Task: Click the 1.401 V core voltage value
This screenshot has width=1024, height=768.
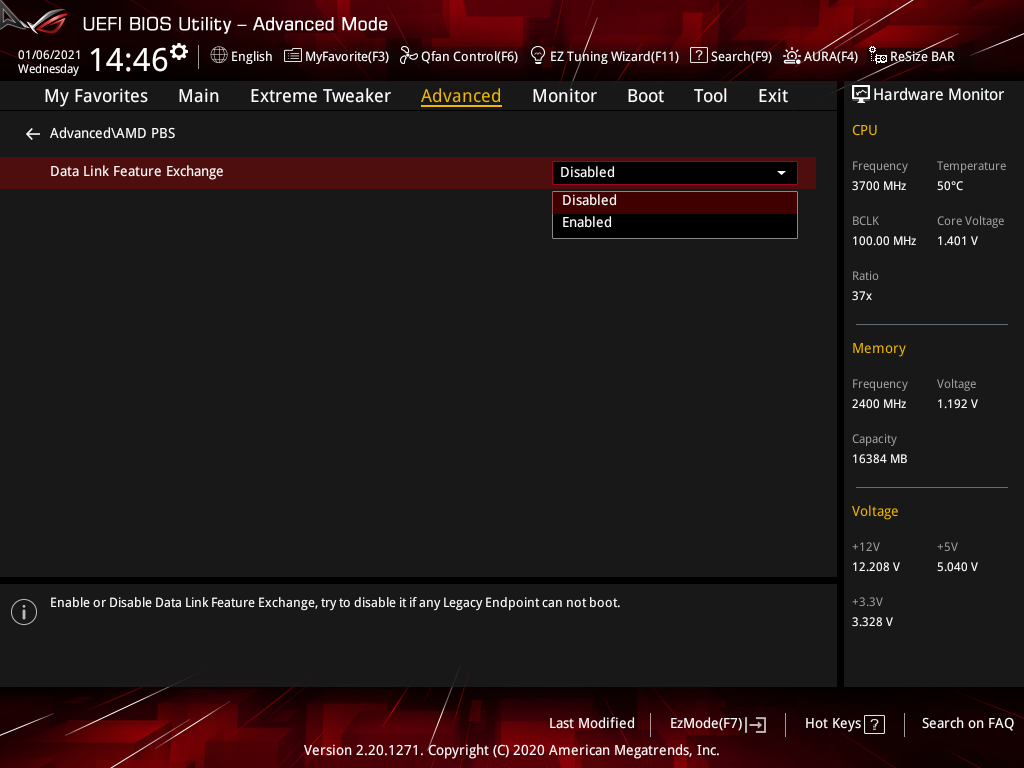Action: click(957, 241)
